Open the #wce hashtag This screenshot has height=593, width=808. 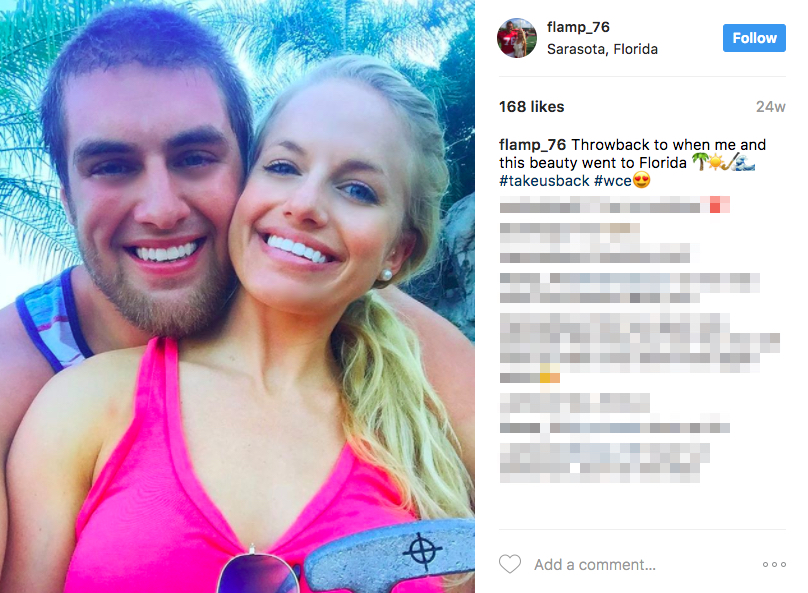click(613, 181)
